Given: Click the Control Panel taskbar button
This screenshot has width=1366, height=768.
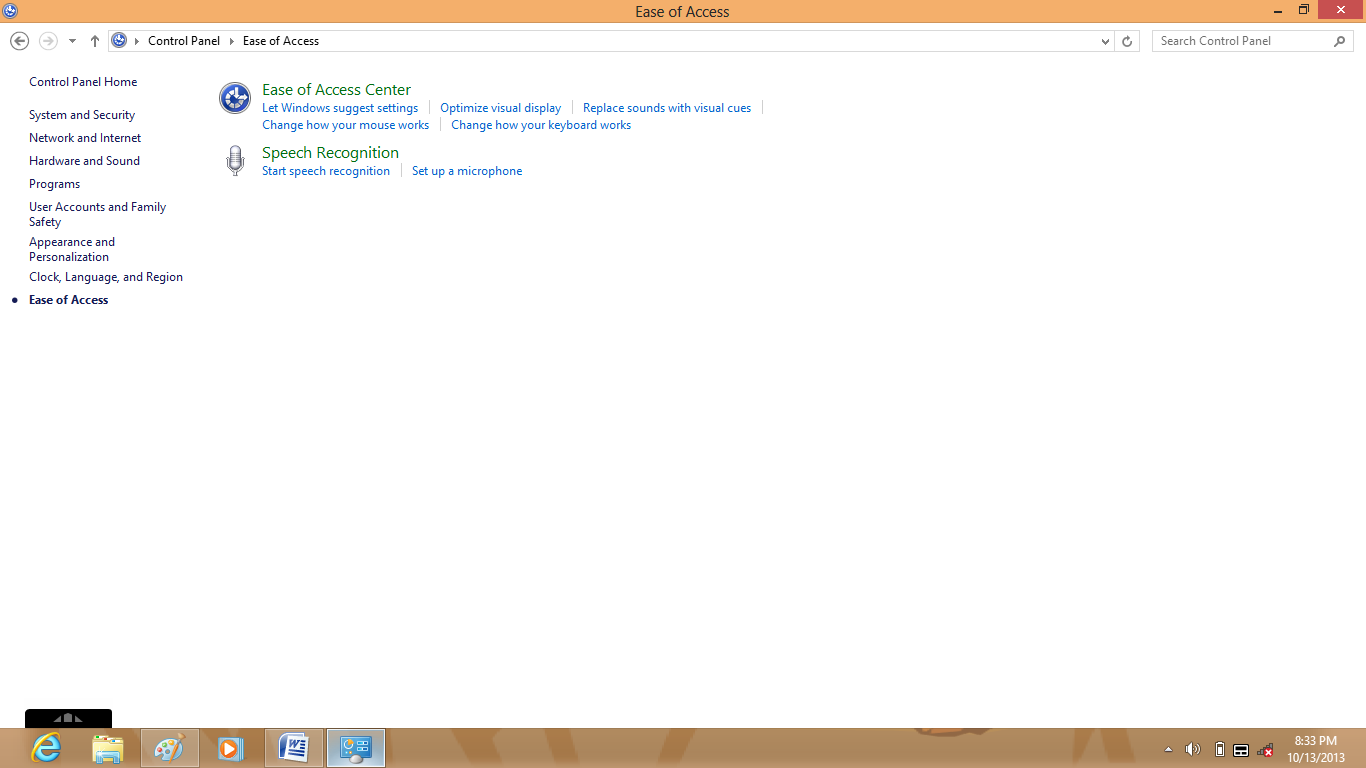Looking at the screenshot, I should [356, 748].
